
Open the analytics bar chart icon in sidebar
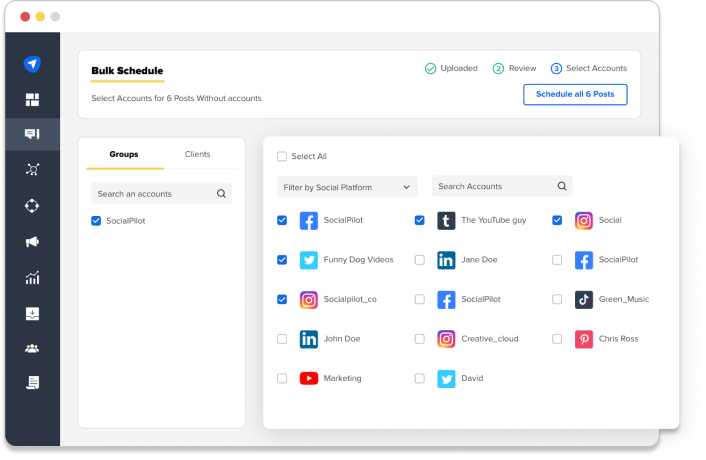pos(32,278)
